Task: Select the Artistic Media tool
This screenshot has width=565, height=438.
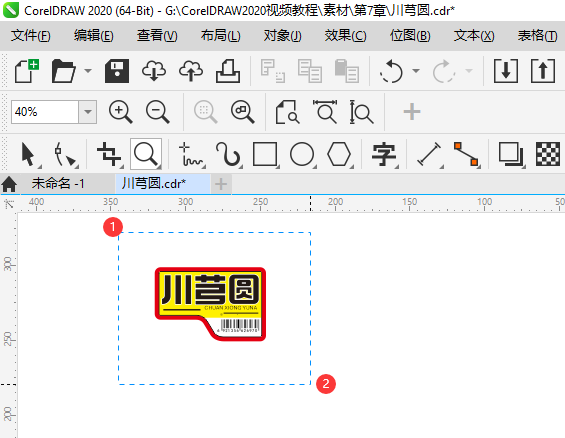Action: pyautogui.click(x=228, y=155)
